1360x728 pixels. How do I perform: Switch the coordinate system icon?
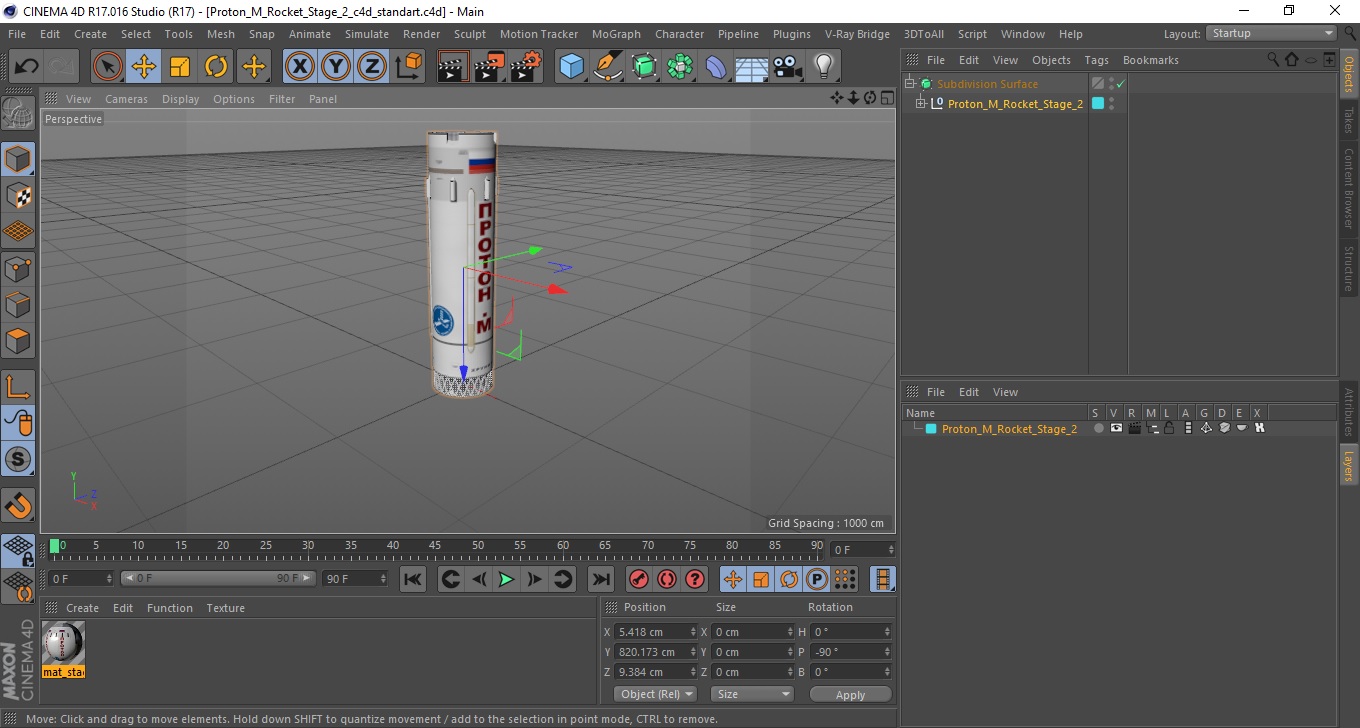[408, 67]
